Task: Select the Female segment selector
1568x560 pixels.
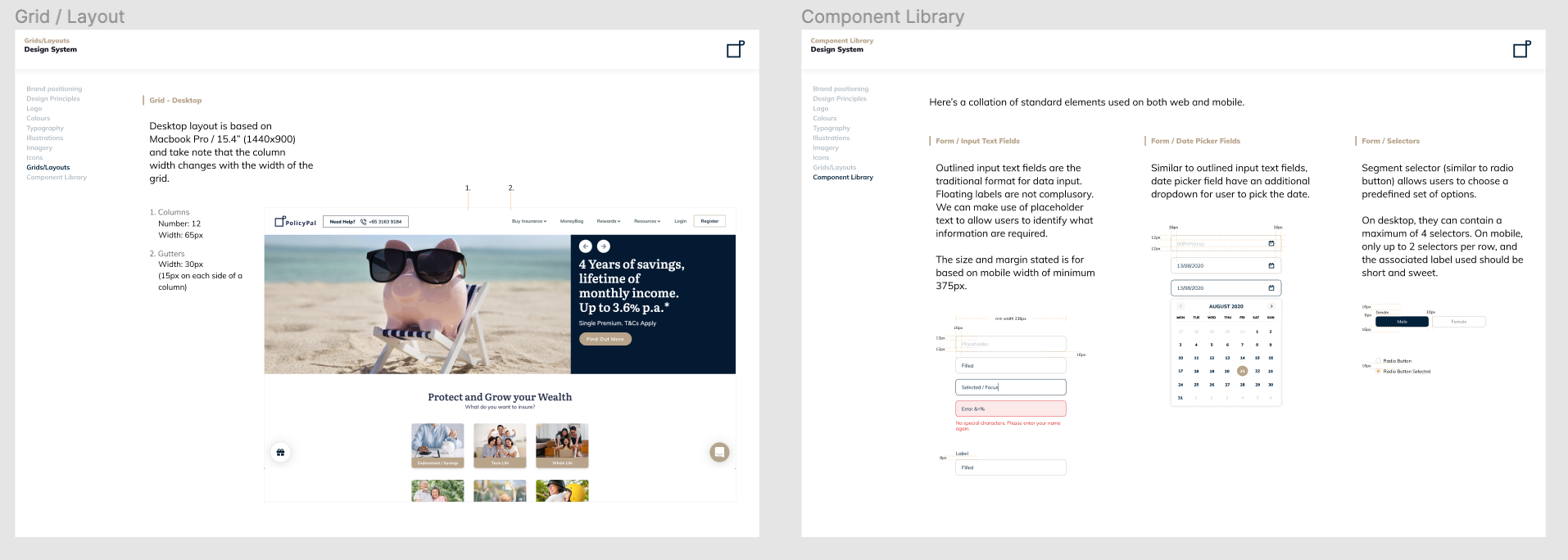Action: pos(1459,322)
